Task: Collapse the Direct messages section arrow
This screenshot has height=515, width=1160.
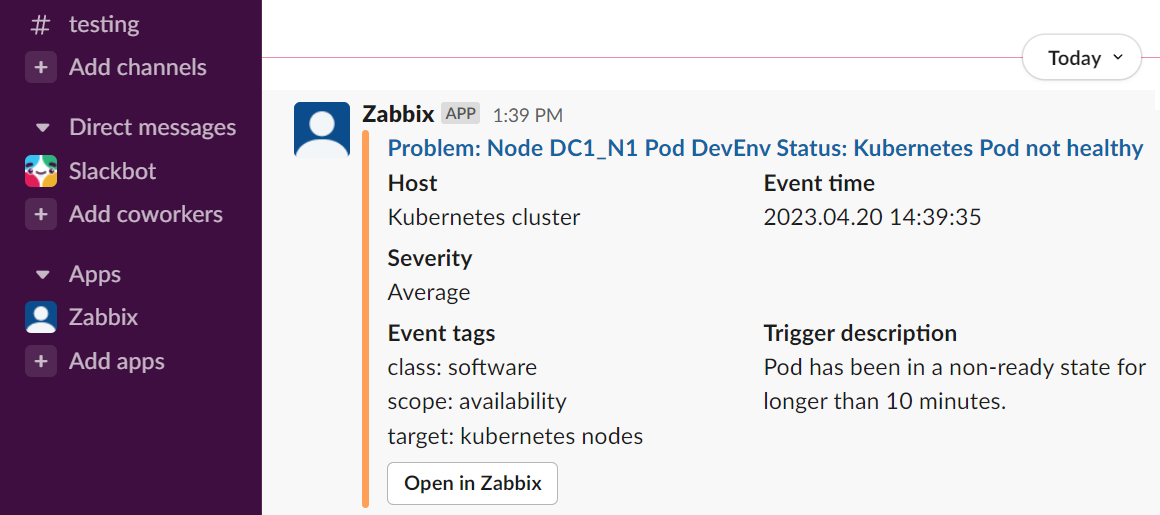Action: (x=42, y=128)
